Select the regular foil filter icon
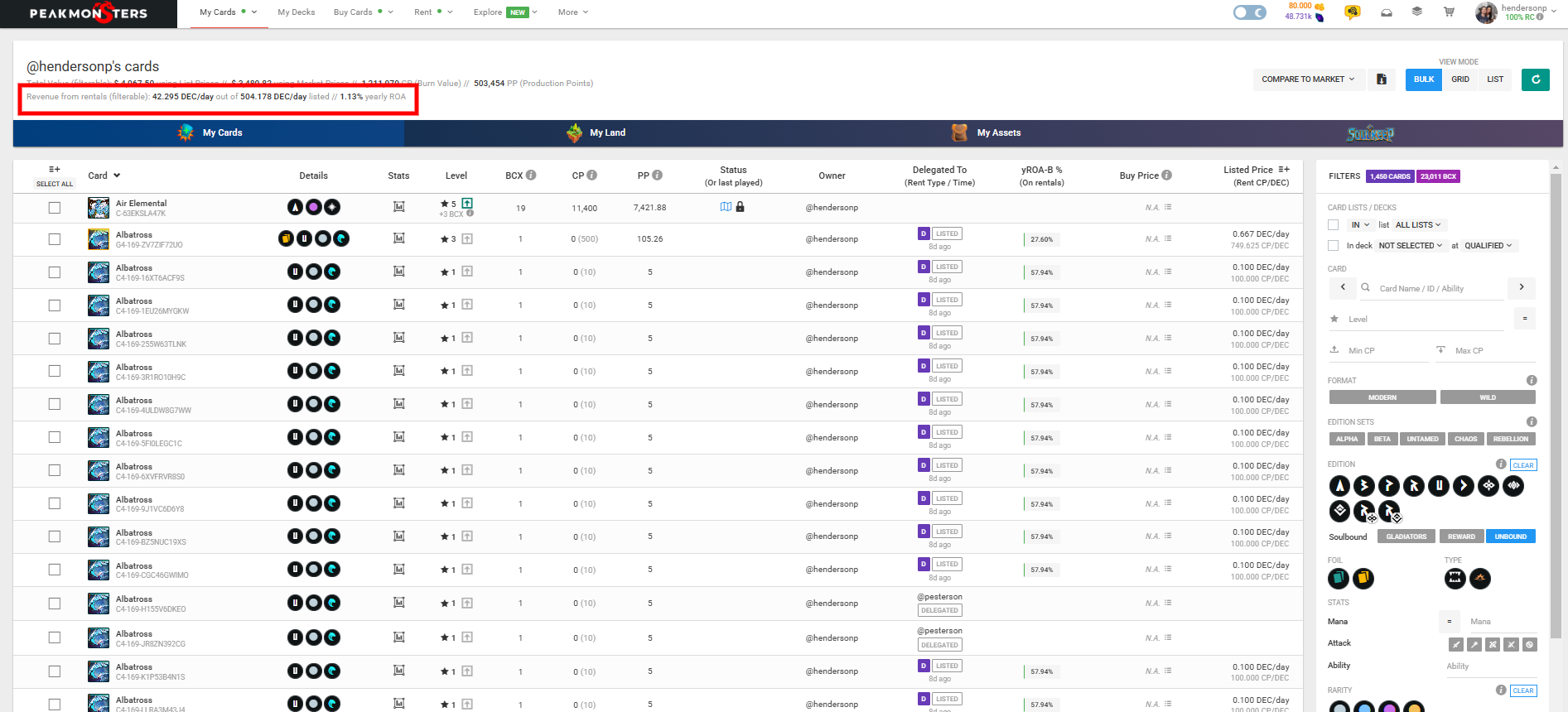Viewport: 1568px width, 712px height. [x=1339, y=579]
